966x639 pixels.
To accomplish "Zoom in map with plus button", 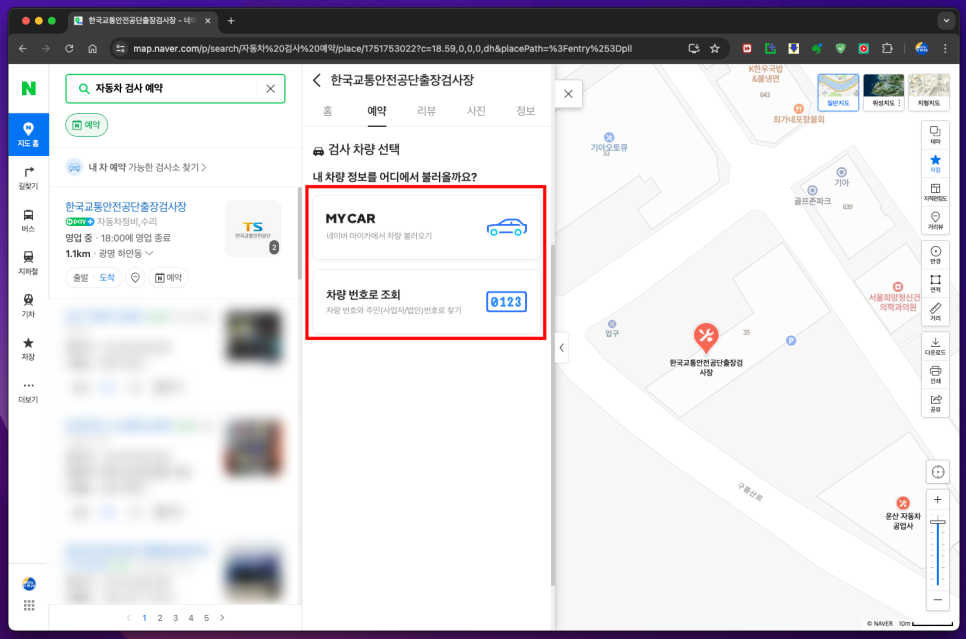I will pyautogui.click(x=938, y=500).
